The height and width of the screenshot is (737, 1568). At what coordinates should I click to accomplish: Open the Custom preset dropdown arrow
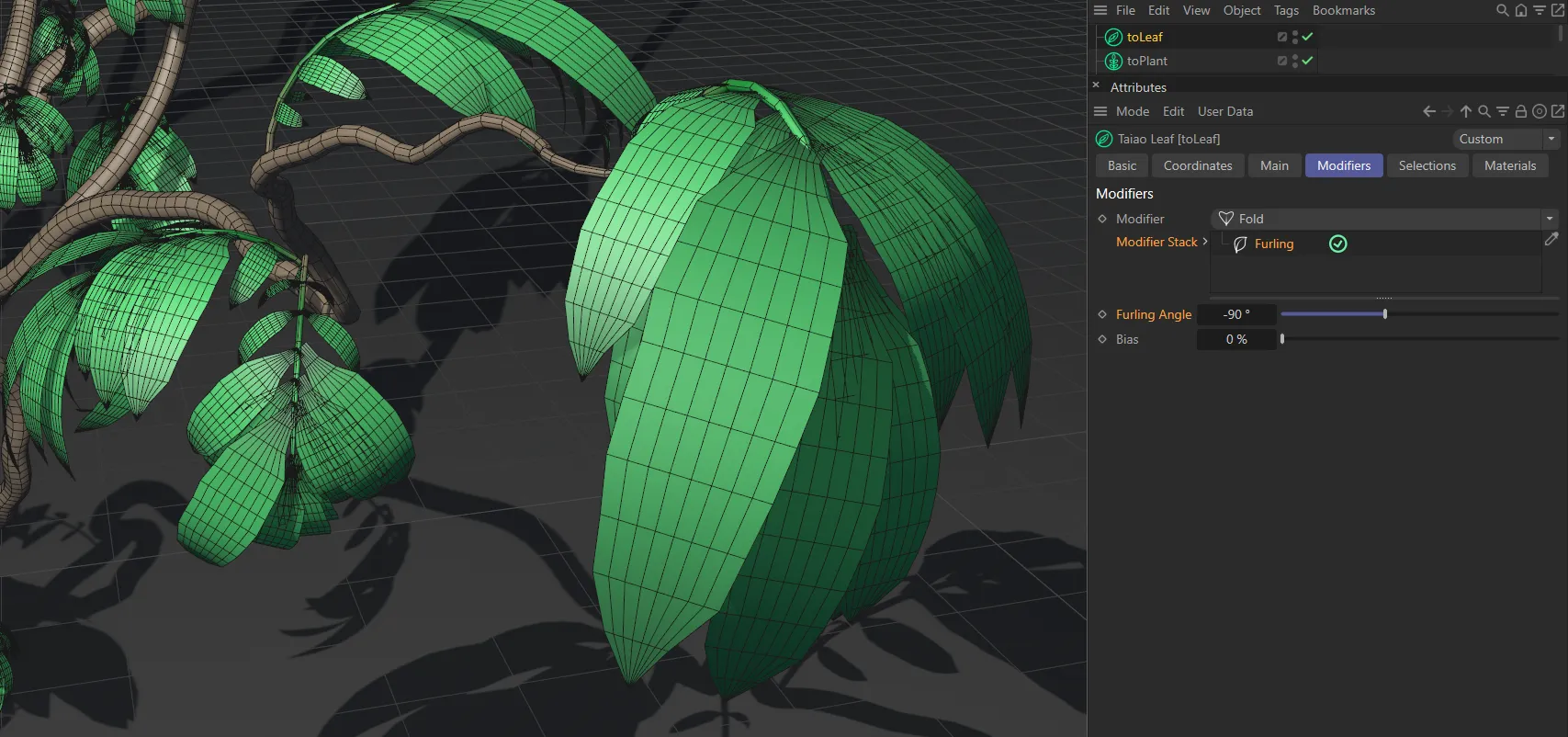coord(1551,139)
